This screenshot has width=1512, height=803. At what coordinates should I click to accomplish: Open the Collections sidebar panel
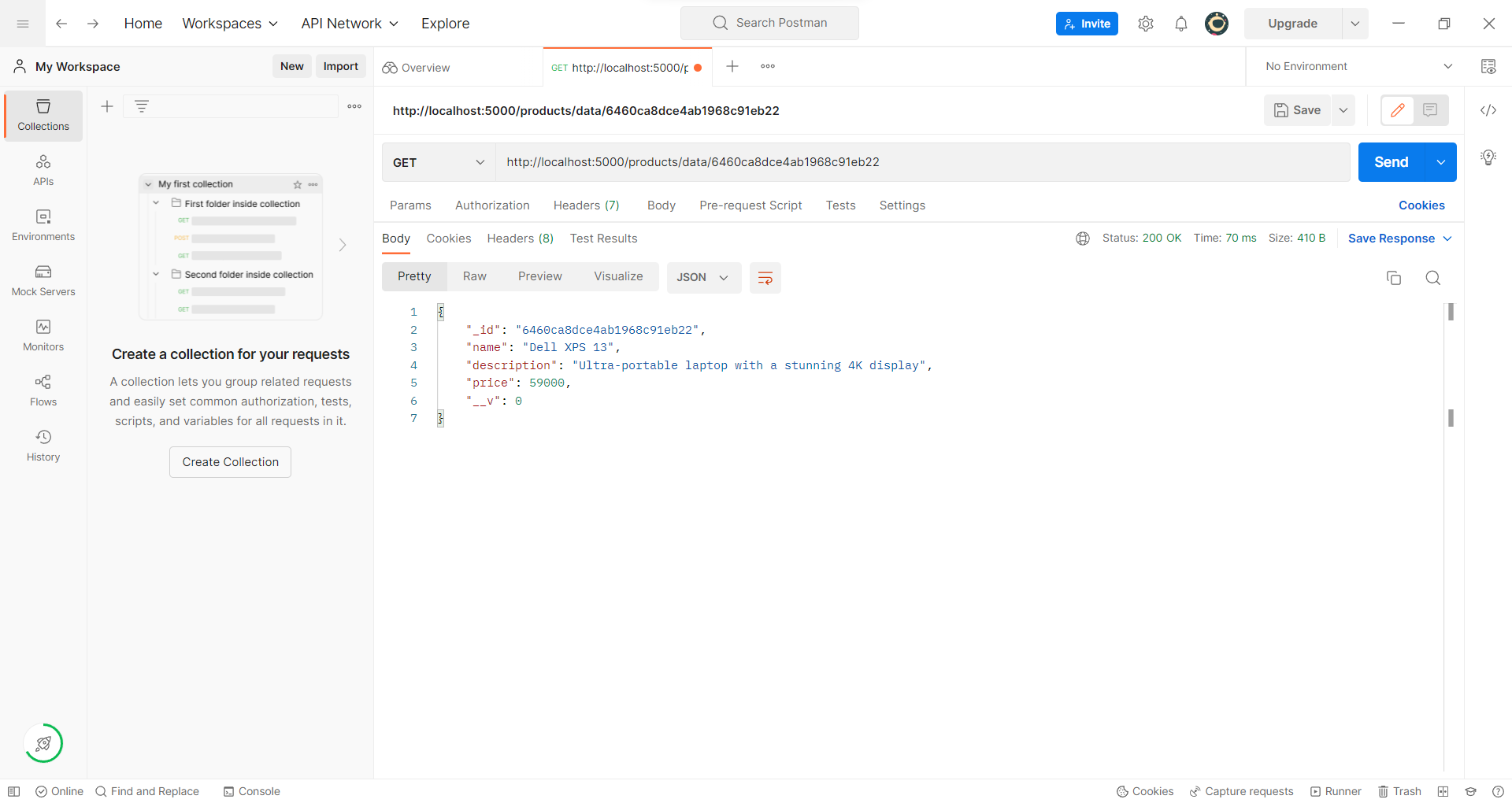point(43,116)
